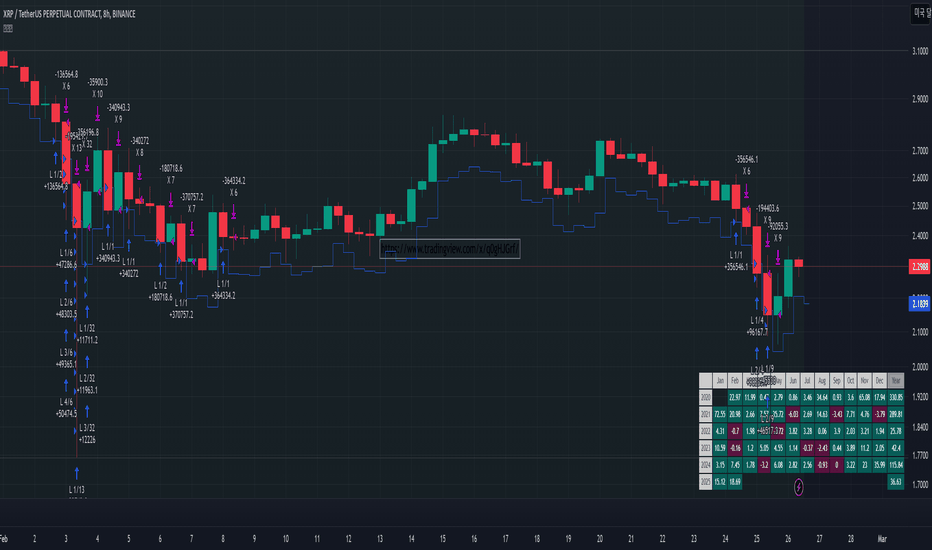Select the Jun column header in returns table

(x=793, y=381)
